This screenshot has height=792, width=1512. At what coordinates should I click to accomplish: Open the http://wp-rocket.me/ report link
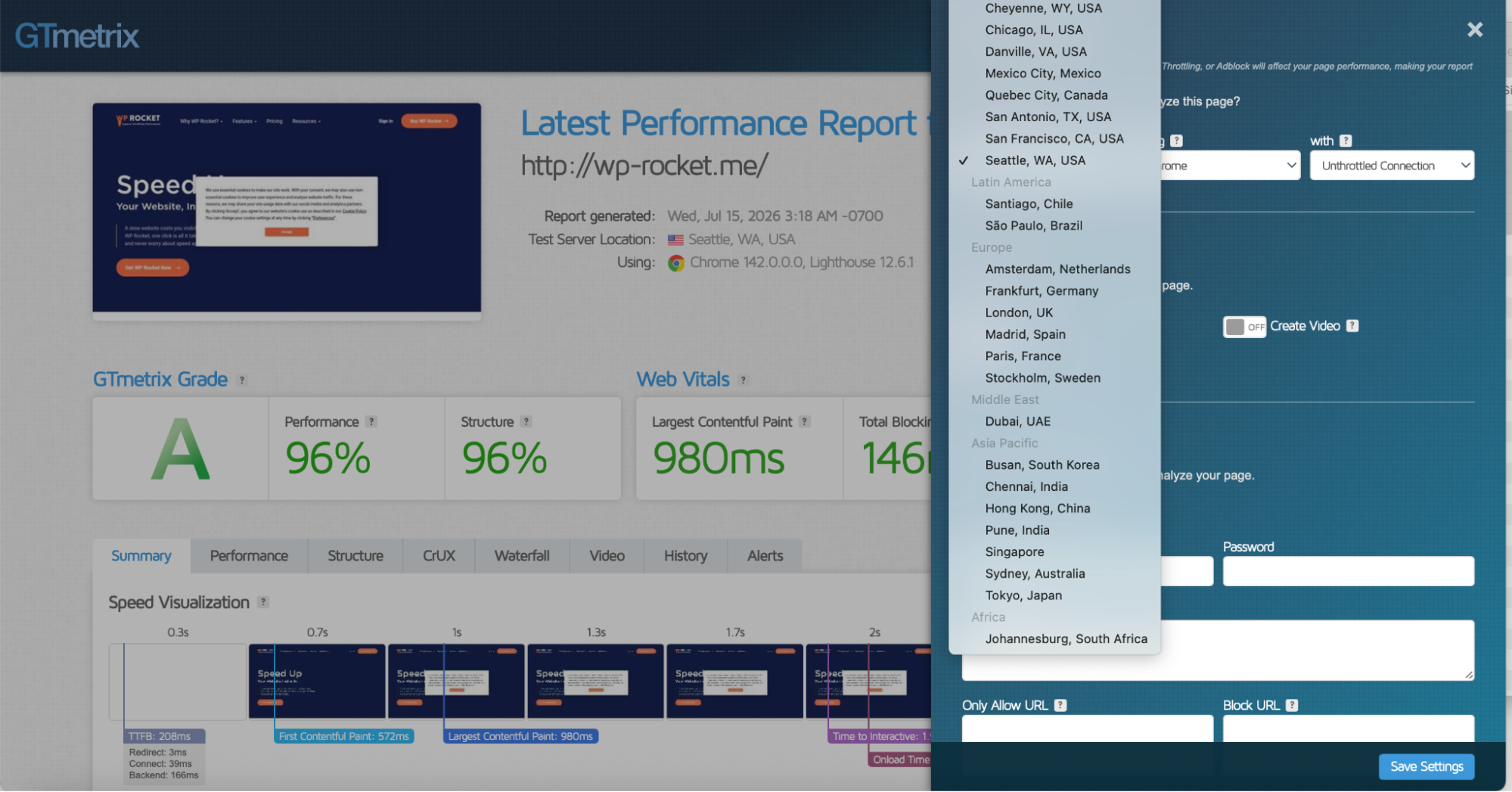644,165
